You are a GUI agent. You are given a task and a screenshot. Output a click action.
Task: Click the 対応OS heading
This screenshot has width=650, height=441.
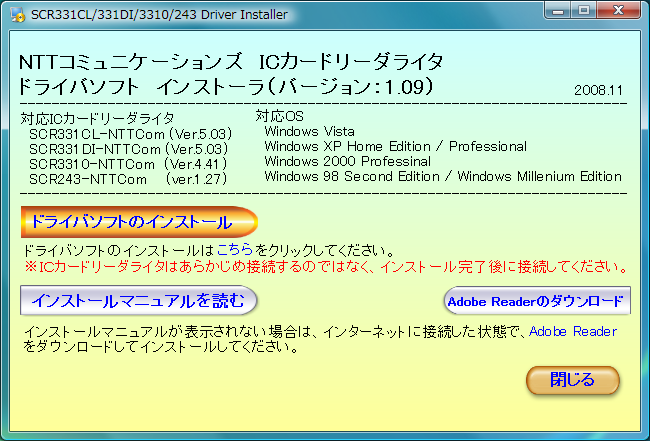(x=279, y=116)
